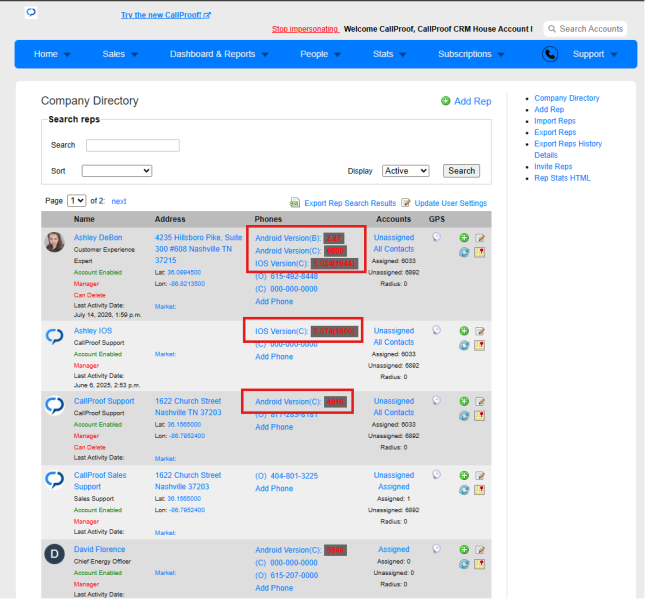645x599 pixels.
Task: Edit Ashley IOS using the pencil icon
Action: click(480, 331)
